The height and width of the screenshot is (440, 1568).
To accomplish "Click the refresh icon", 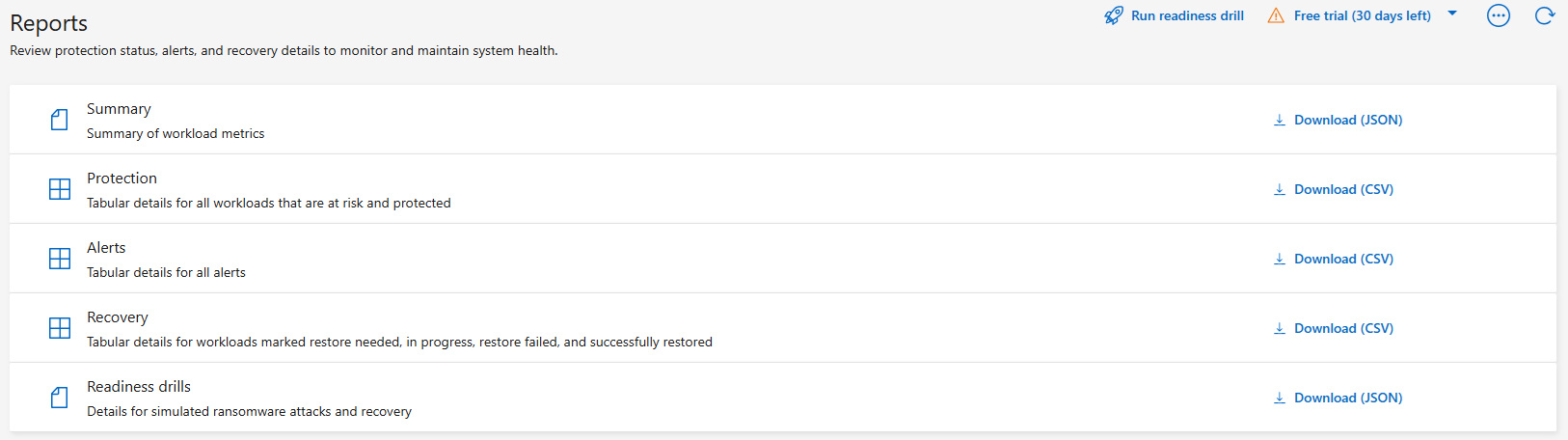I will pyautogui.click(x=1544, y=15).
